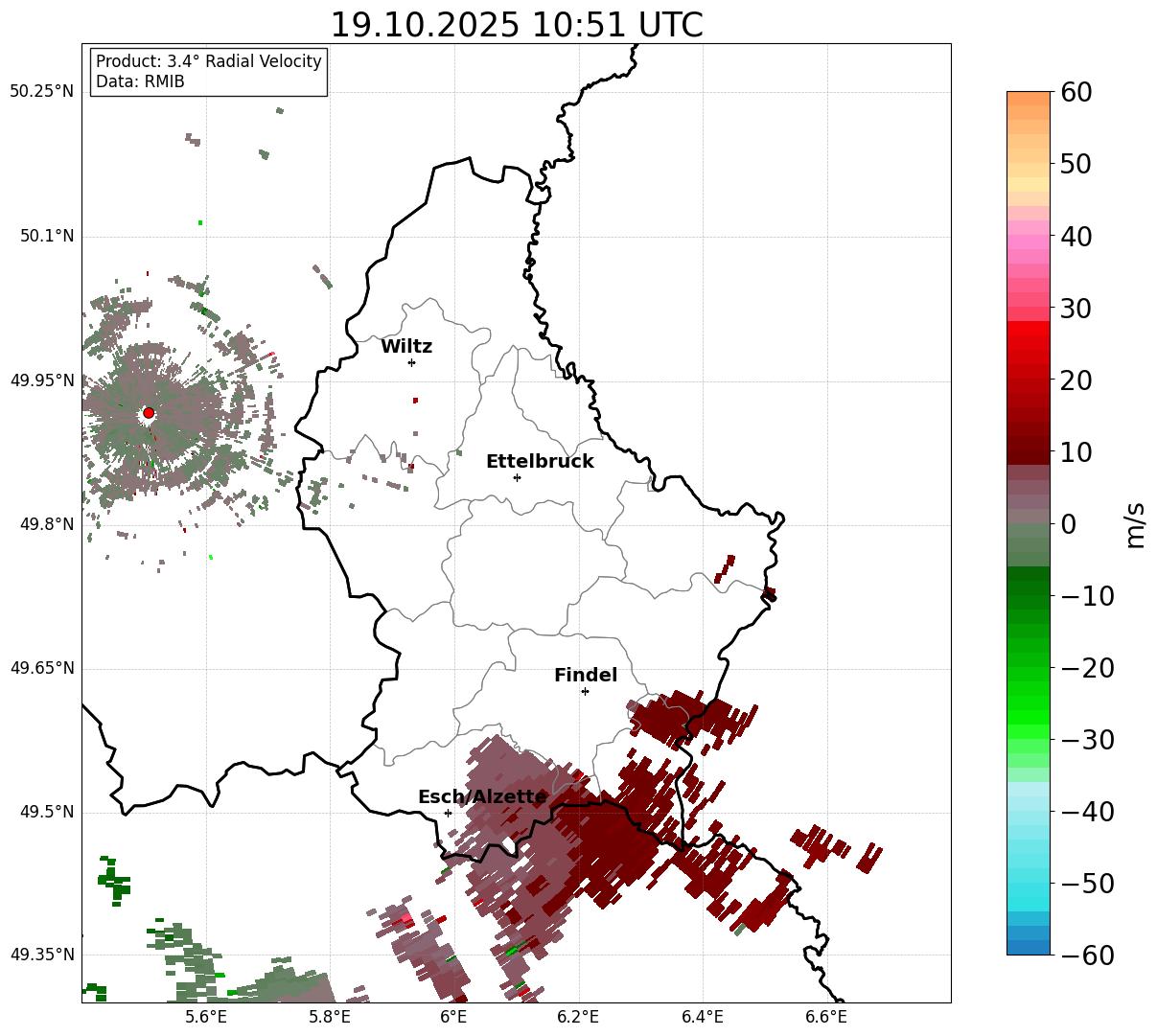Click the title 19.10.2025 10:51 UTC

517,25
